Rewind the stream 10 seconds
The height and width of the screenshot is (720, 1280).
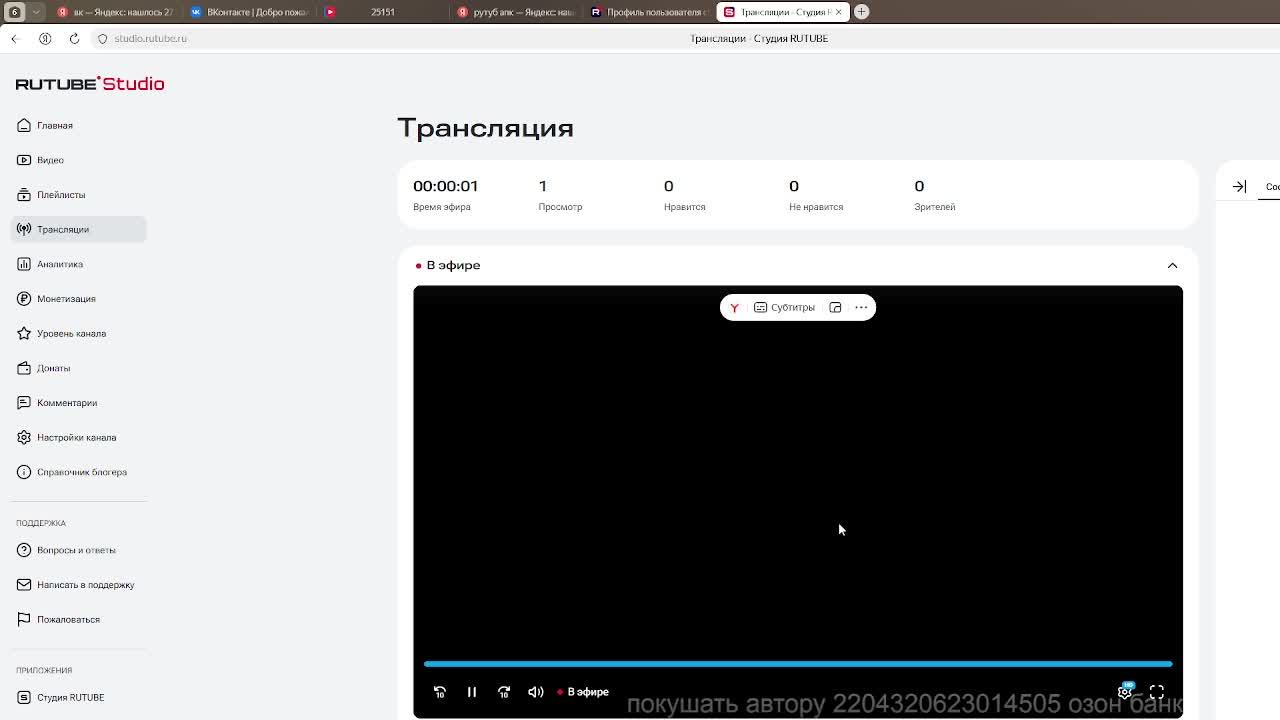(x=440, y=692)
